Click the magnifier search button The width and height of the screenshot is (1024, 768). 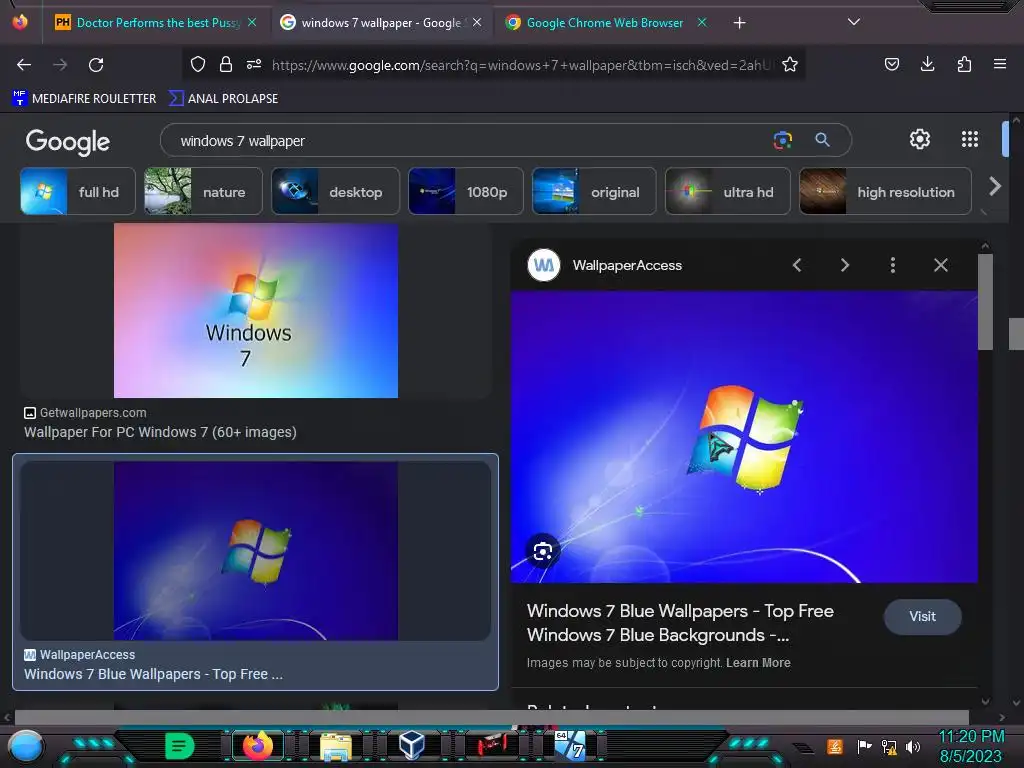point(822,140)
